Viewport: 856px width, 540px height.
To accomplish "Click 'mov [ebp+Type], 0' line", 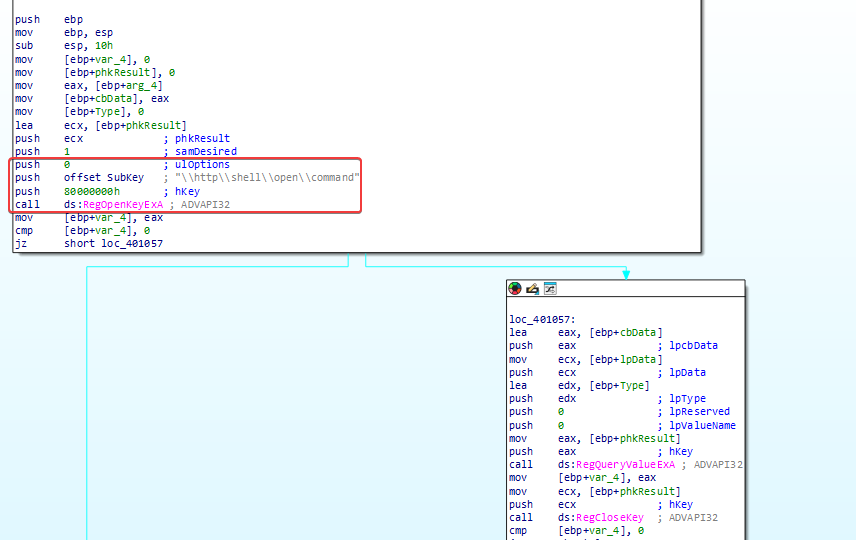I will pos(80,111).
